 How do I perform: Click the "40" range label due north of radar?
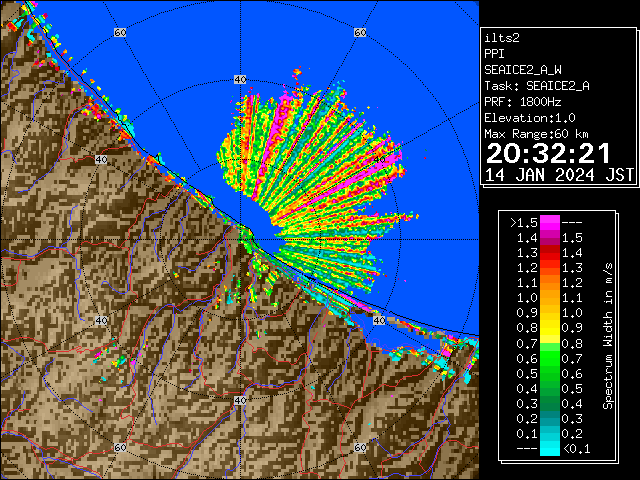[240, 80]
